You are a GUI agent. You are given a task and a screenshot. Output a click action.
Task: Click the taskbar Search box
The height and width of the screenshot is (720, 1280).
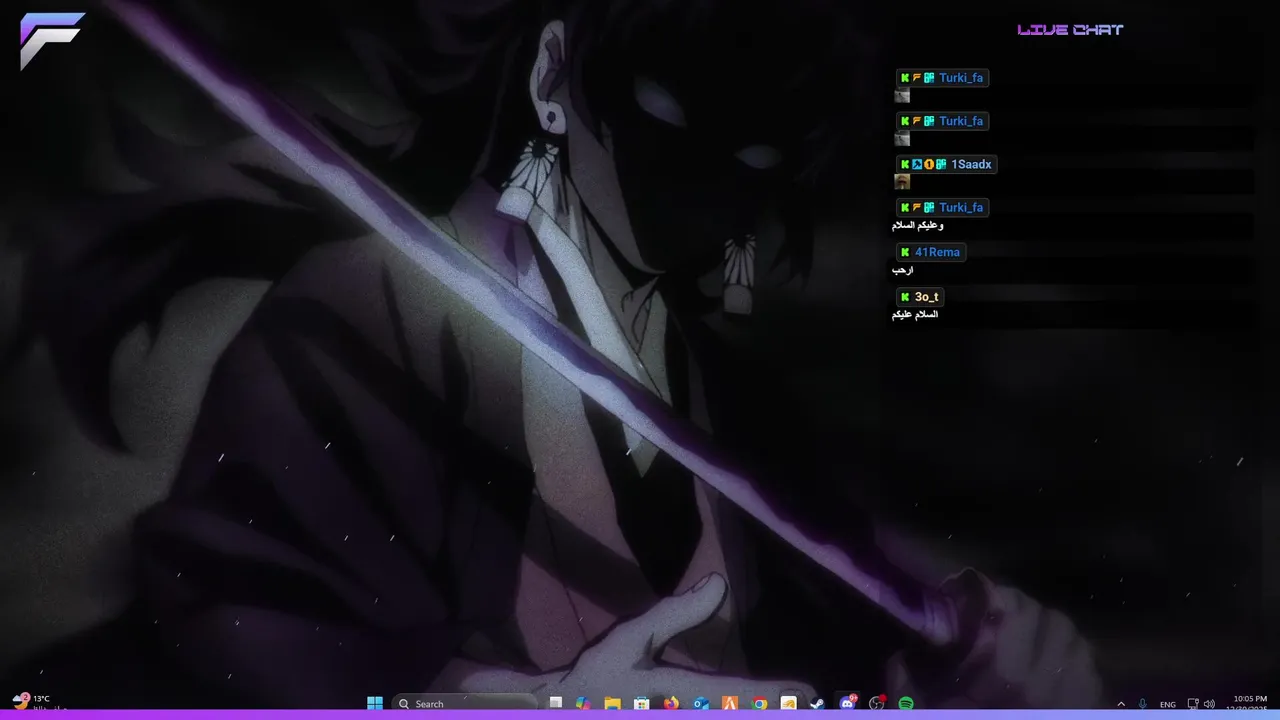tap(465, 703)
